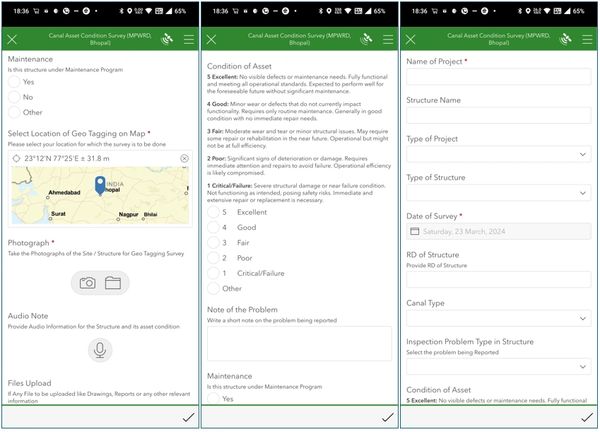Tap the RD of Structure input field

pyautogui.click(x=498, y=279)
